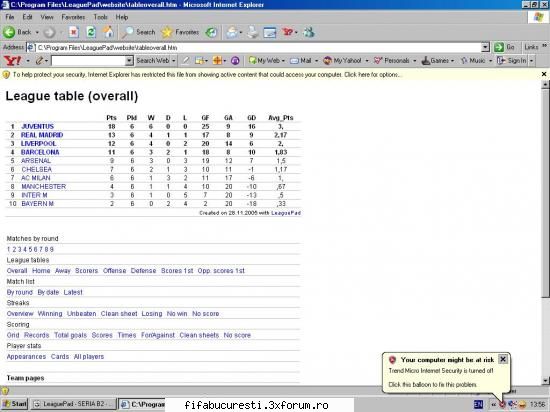Click the Go button
The width and height of the screenshot is (550, 412).
pos(504,47)
